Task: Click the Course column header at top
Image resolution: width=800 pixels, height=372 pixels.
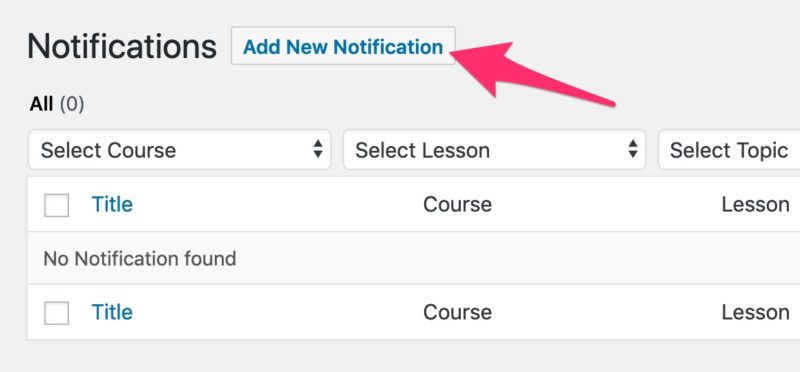Action: (x=457, y=205)
